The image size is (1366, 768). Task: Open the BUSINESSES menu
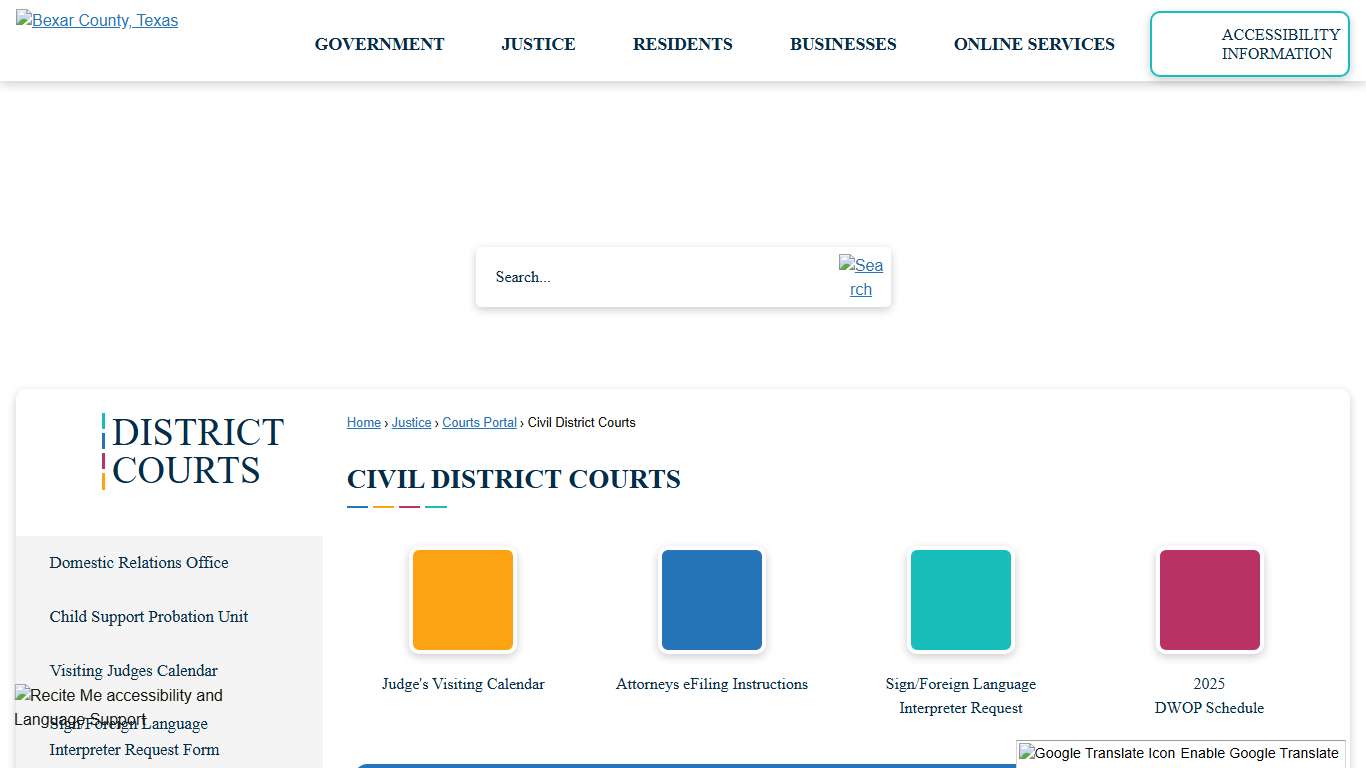pyautogui.click(x=843, y=44)
